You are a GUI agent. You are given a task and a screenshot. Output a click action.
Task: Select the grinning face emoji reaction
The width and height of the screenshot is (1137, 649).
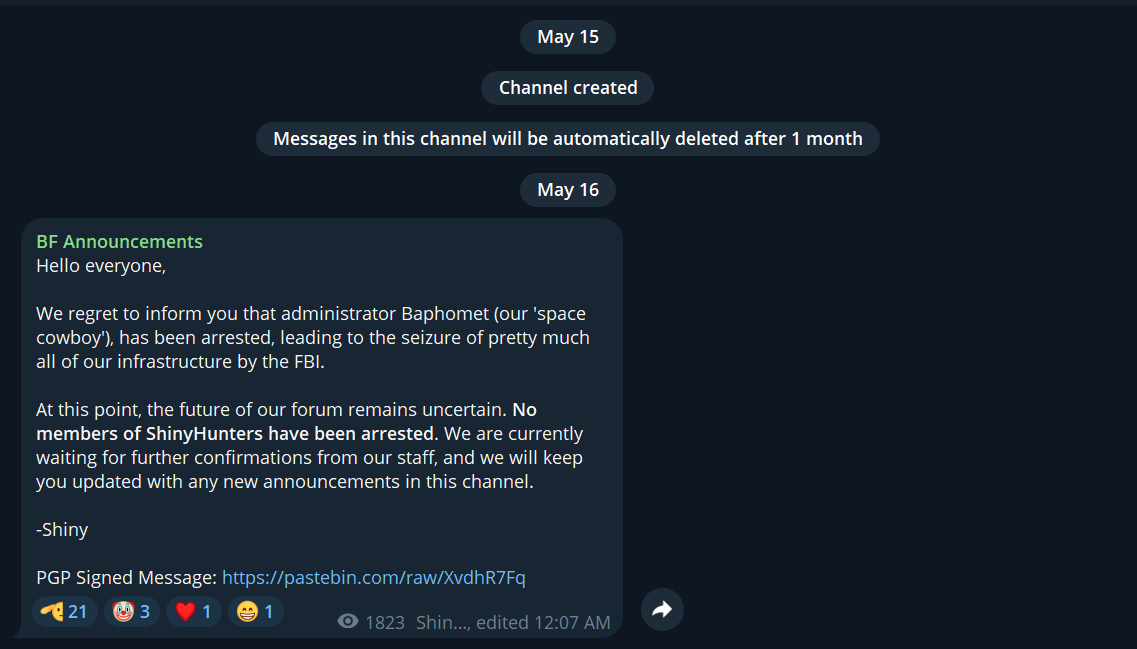click(x=244, y=611)
